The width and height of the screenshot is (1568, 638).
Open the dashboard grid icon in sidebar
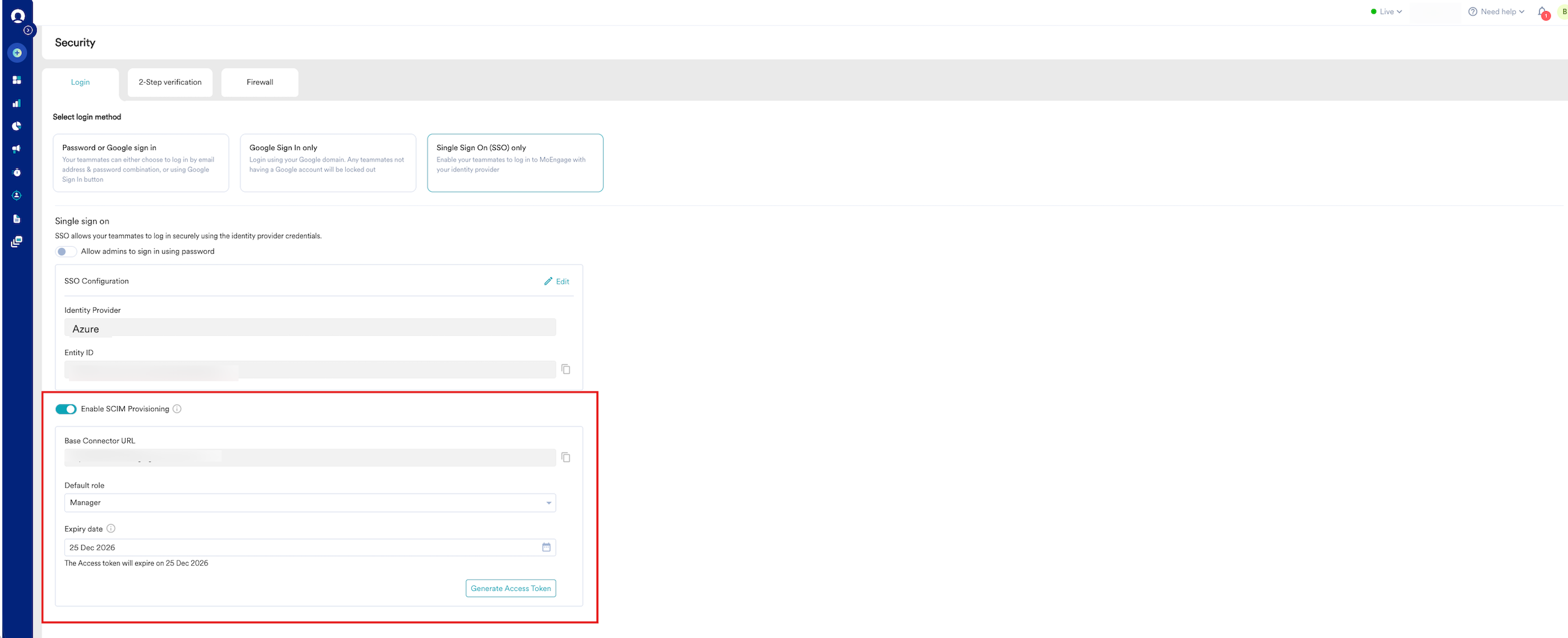[16, 80]
